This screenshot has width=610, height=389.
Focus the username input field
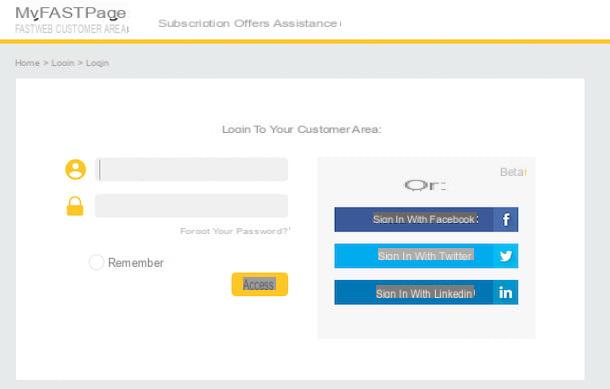(x=191, y=169)
